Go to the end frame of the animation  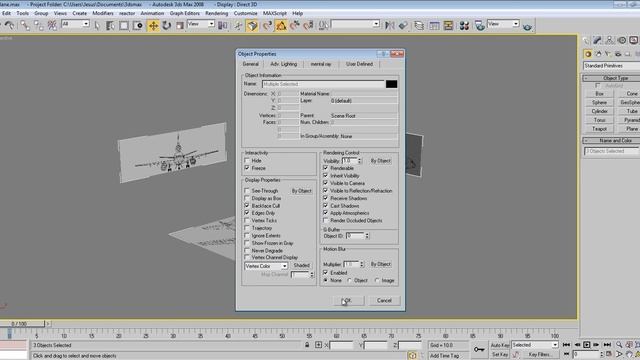click(607, 345)
